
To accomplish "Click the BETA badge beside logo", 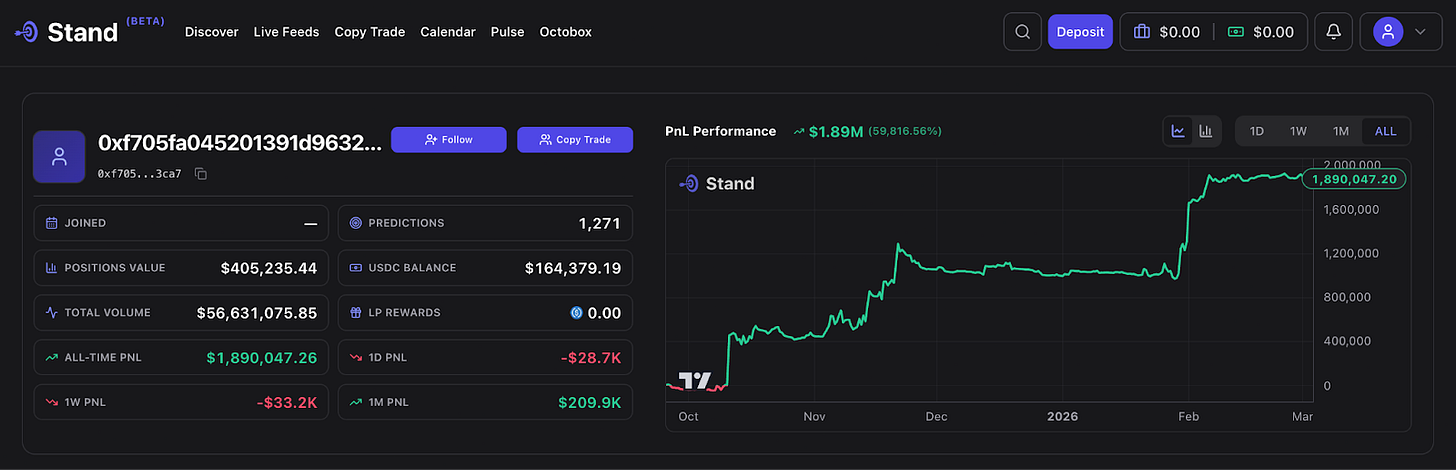I will coord(146,21).
